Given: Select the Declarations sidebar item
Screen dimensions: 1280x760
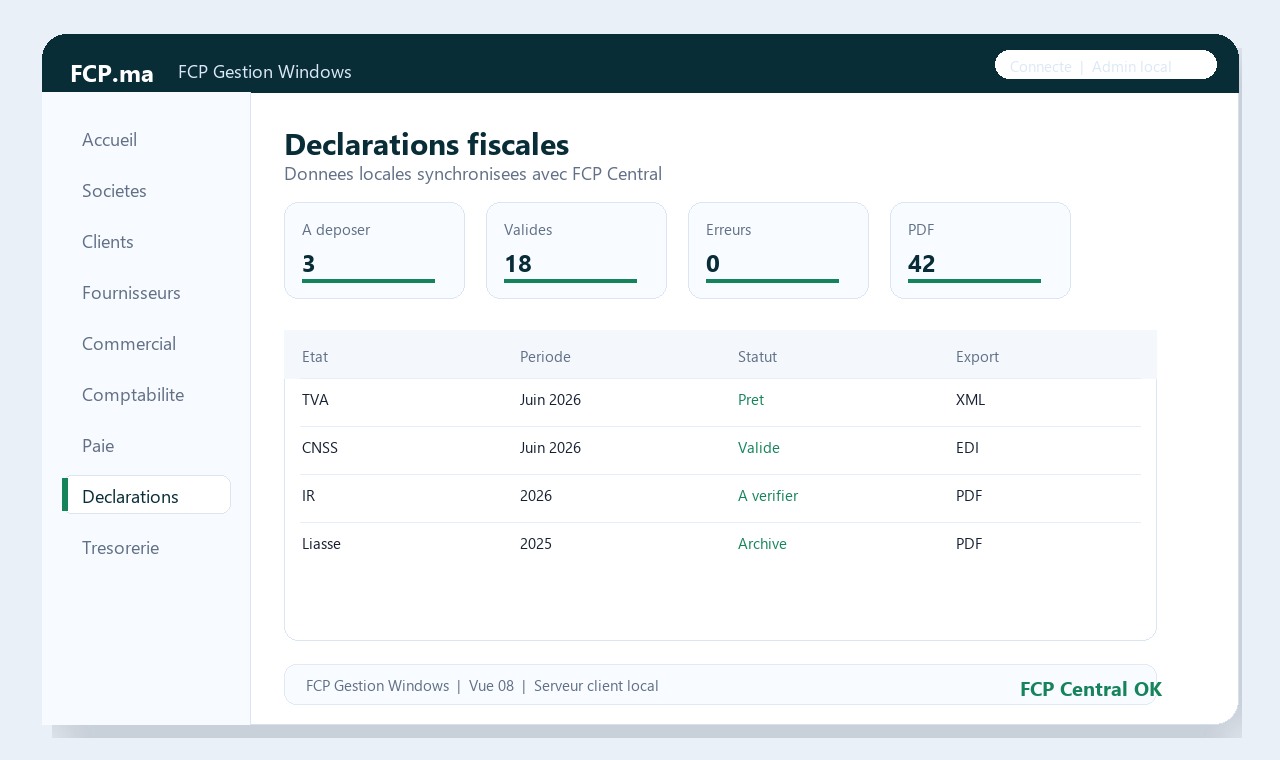Looking at the screenshot, I should 146,497.
